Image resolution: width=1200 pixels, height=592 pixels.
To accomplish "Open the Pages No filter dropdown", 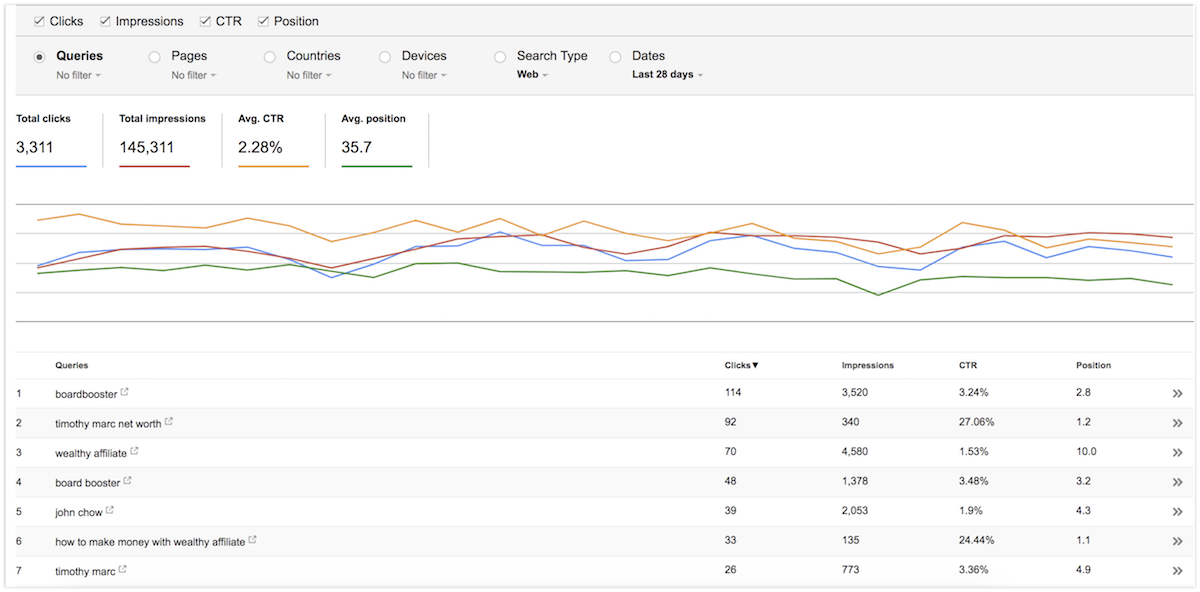I will coord(194,75).
